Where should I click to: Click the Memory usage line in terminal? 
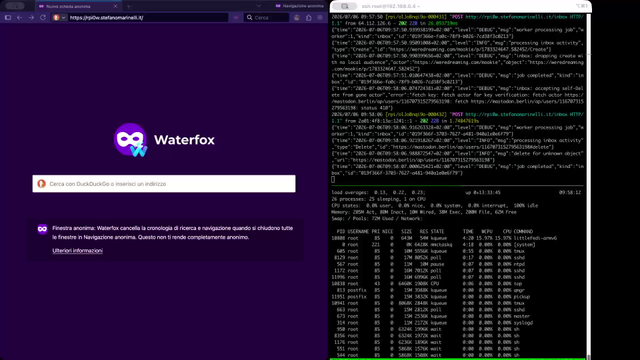point(424,212)
